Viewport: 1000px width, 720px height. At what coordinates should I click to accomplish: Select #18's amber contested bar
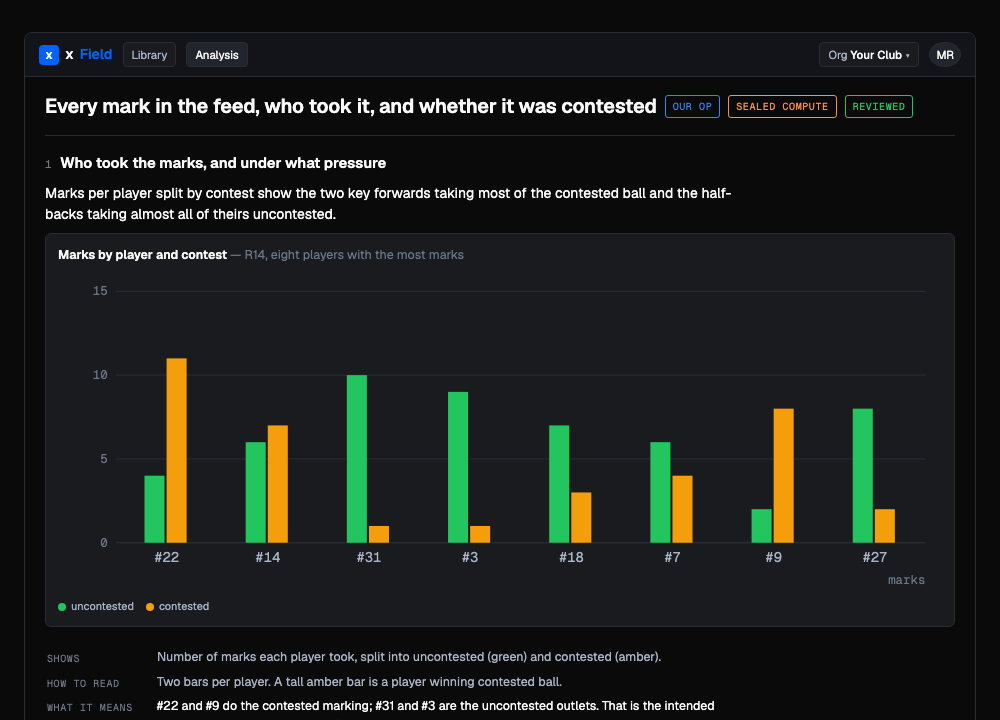[581, 517]
